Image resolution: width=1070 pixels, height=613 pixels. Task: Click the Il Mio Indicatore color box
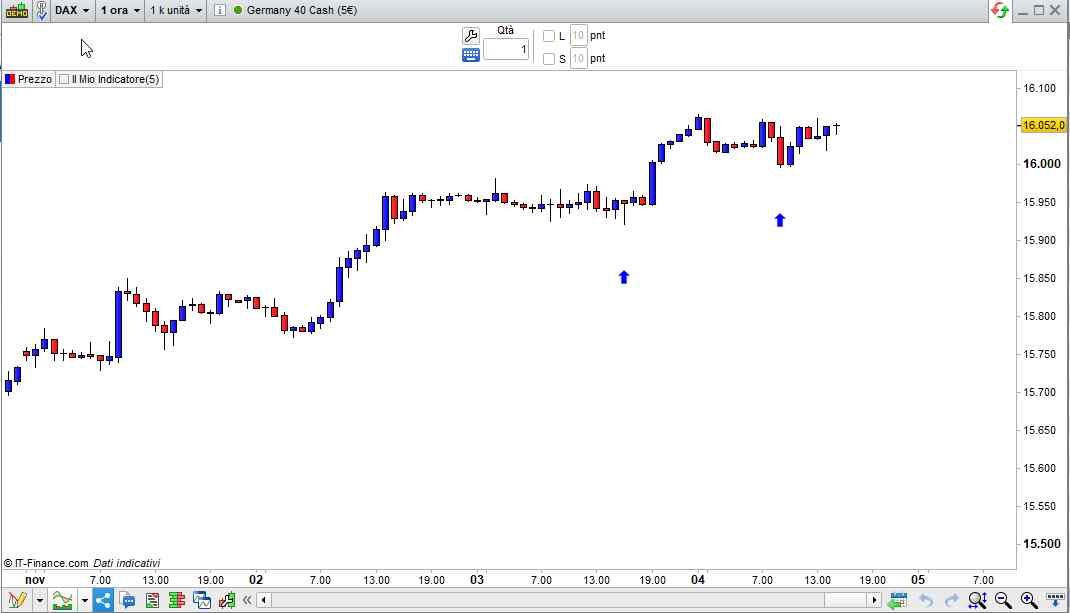tap(64, 79)
